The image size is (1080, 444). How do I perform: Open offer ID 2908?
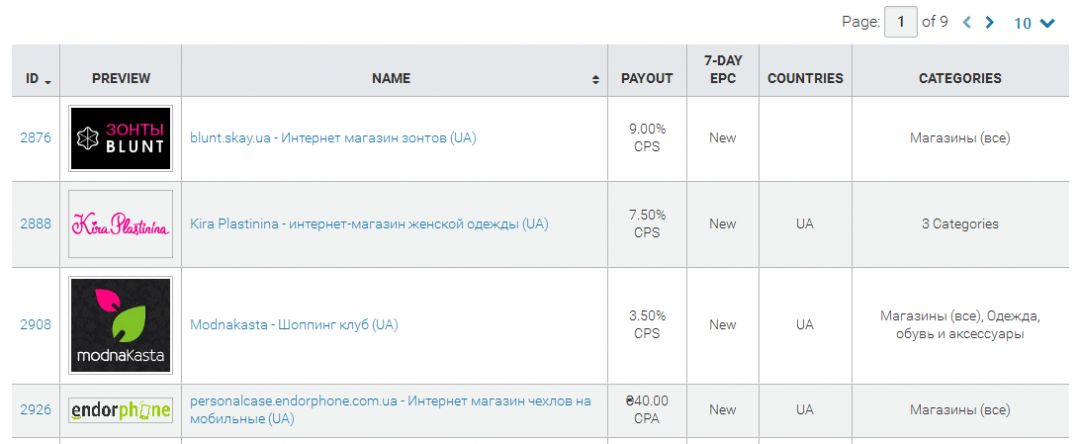point(35,324)
